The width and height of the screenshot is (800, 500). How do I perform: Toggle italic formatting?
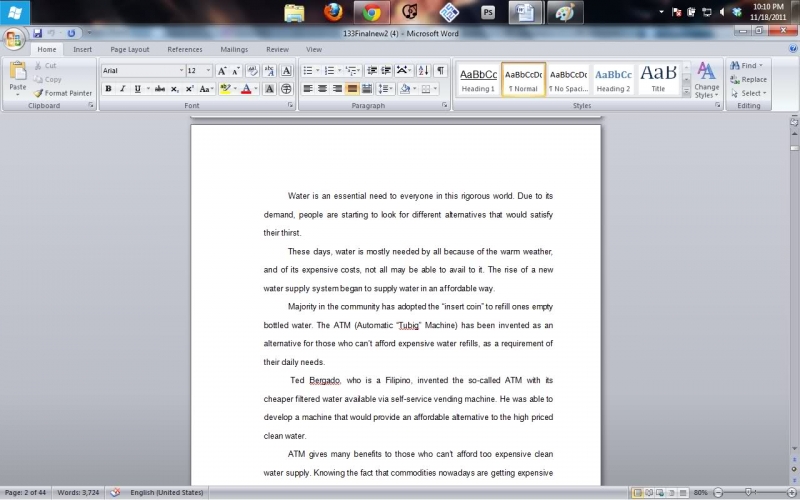(122, 89)
